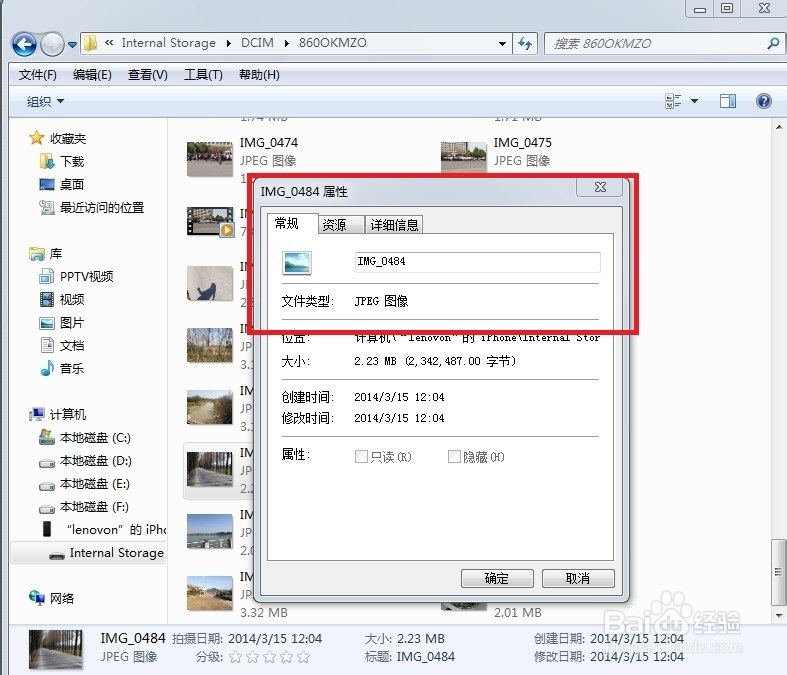The width and height of the screenshot is (787, 675).
Task: Open the view options dropdown arrow
Action: [694, 101]
